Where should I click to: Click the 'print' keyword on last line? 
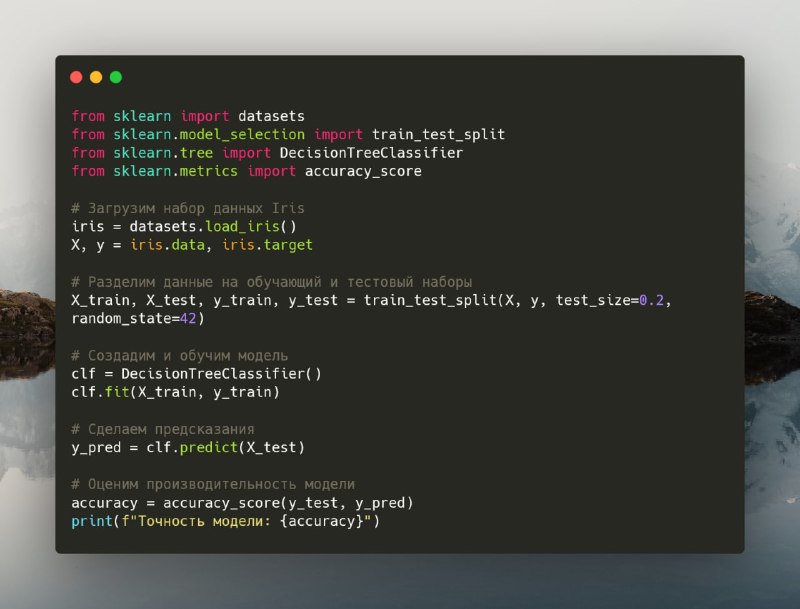pos(92,521)
